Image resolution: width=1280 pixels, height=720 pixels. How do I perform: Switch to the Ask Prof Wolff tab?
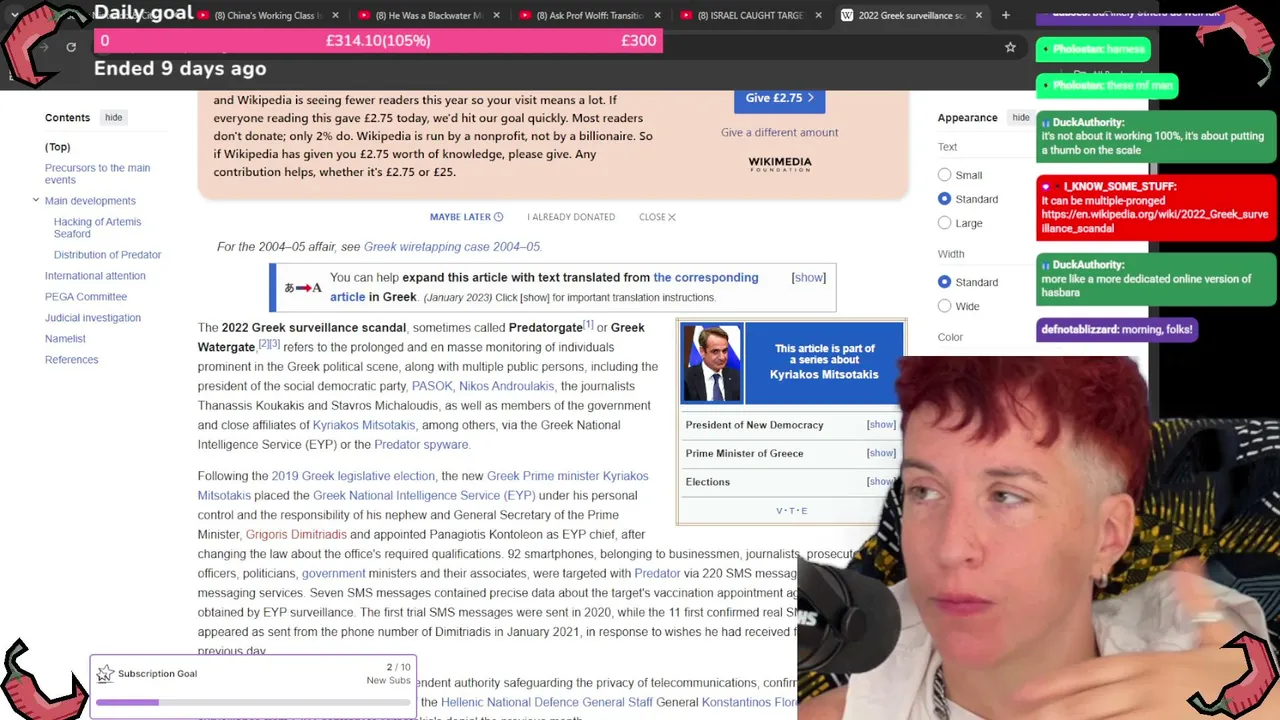coord(589,15)
